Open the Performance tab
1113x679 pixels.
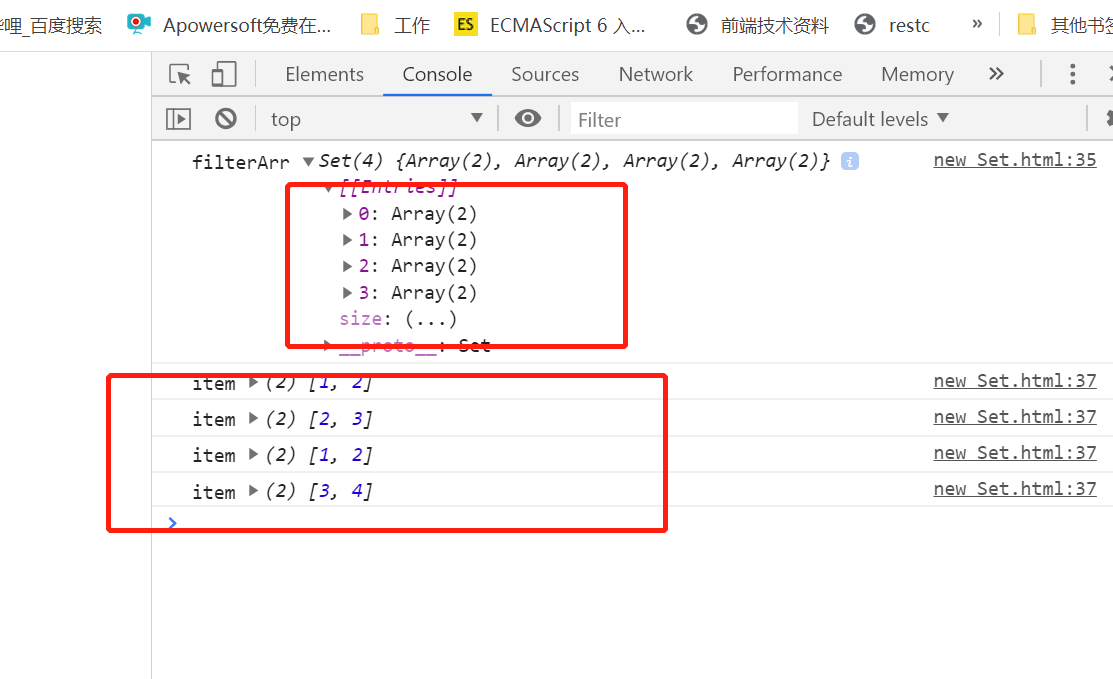[787, 74]
